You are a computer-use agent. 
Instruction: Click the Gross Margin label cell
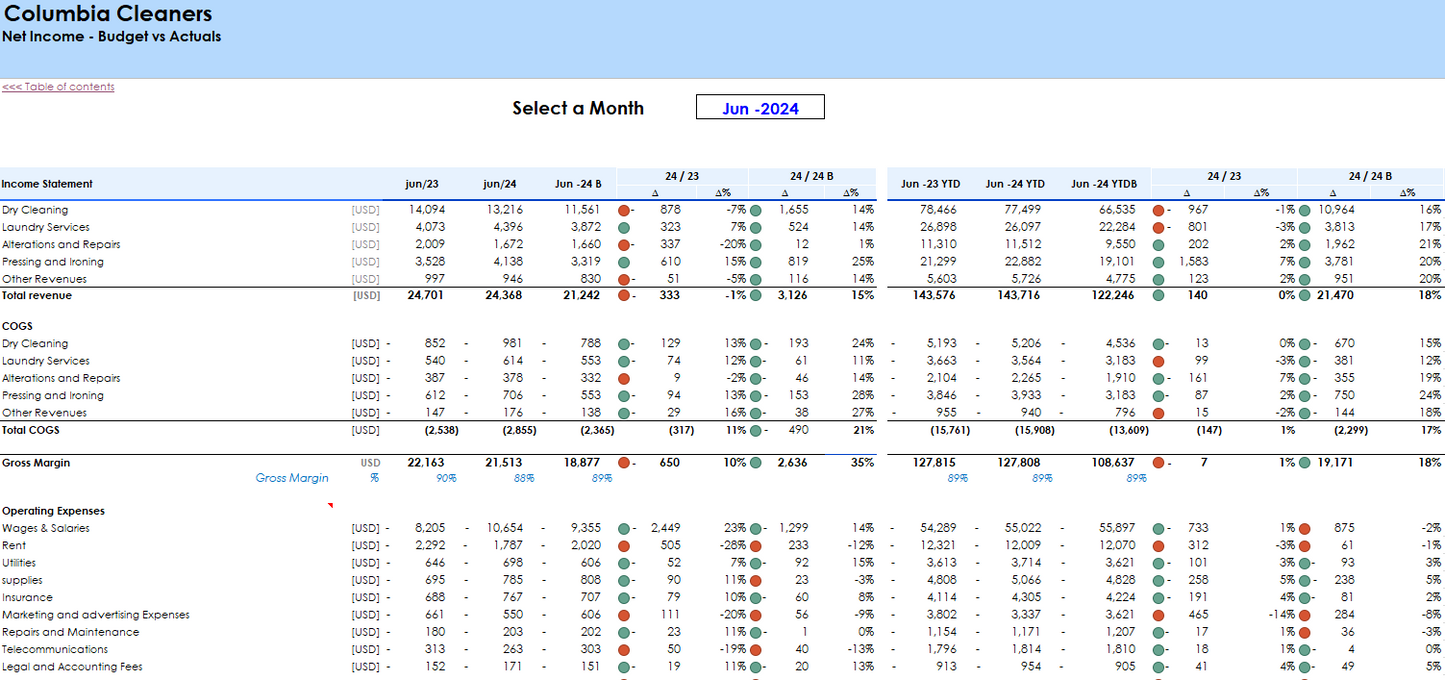[x=36, y=463]
